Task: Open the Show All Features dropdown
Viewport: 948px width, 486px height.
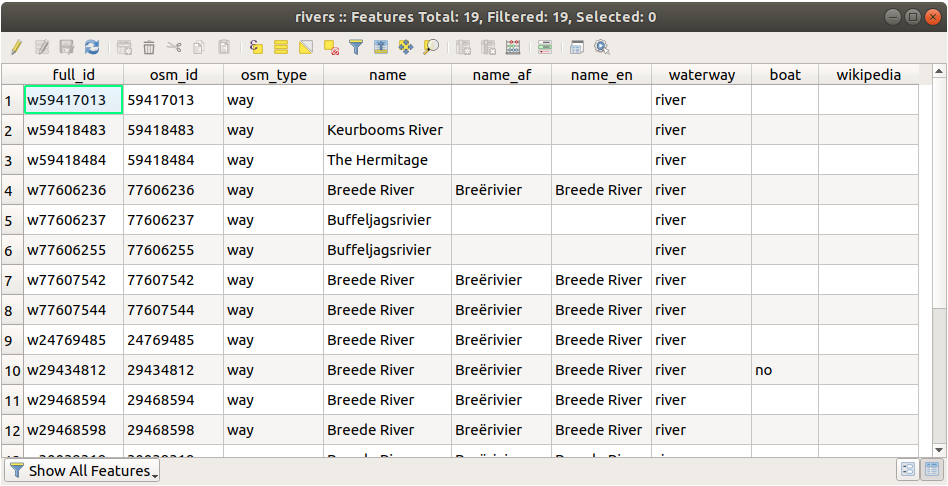Action: coord(83,470)
